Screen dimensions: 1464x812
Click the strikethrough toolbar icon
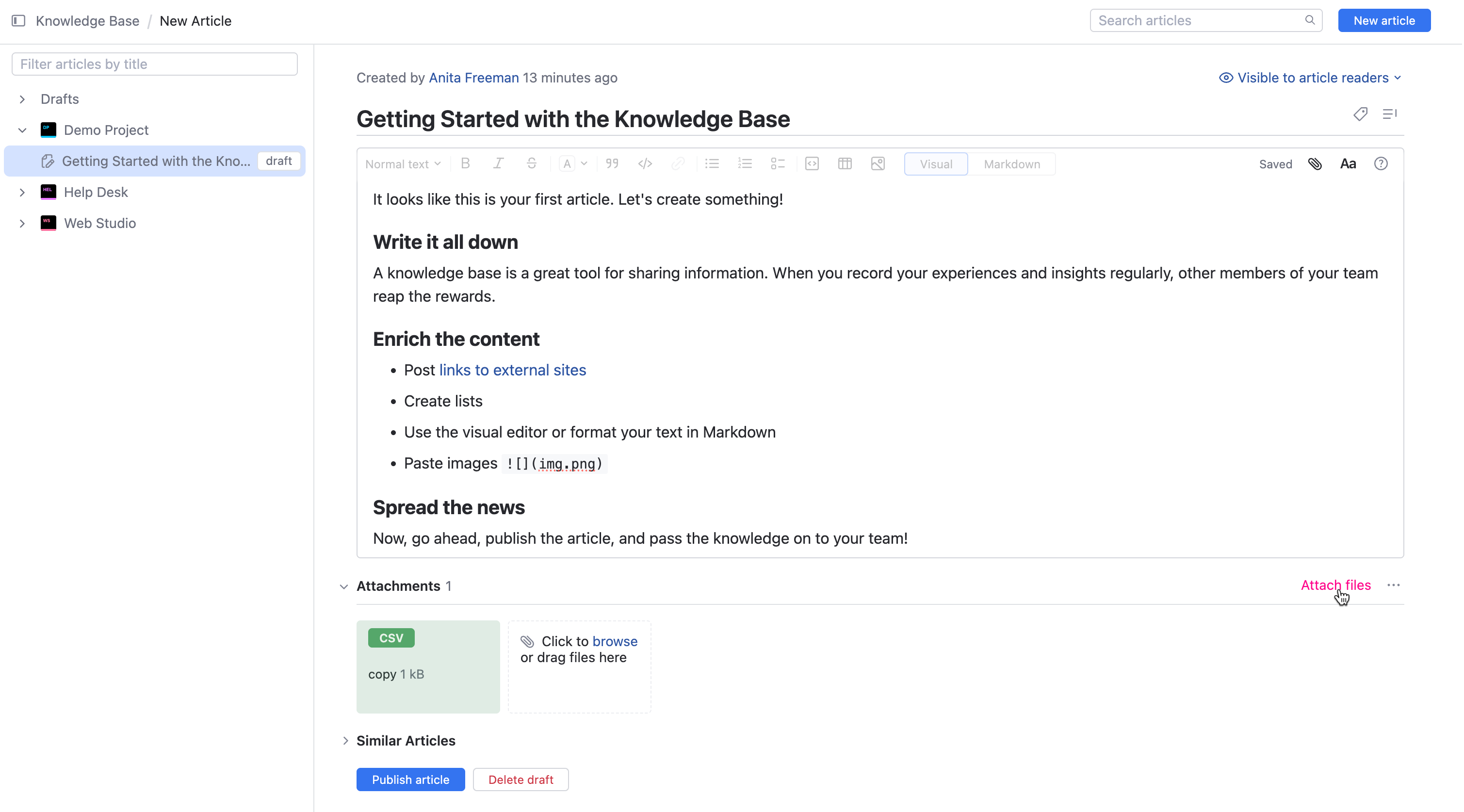(531, 163)
